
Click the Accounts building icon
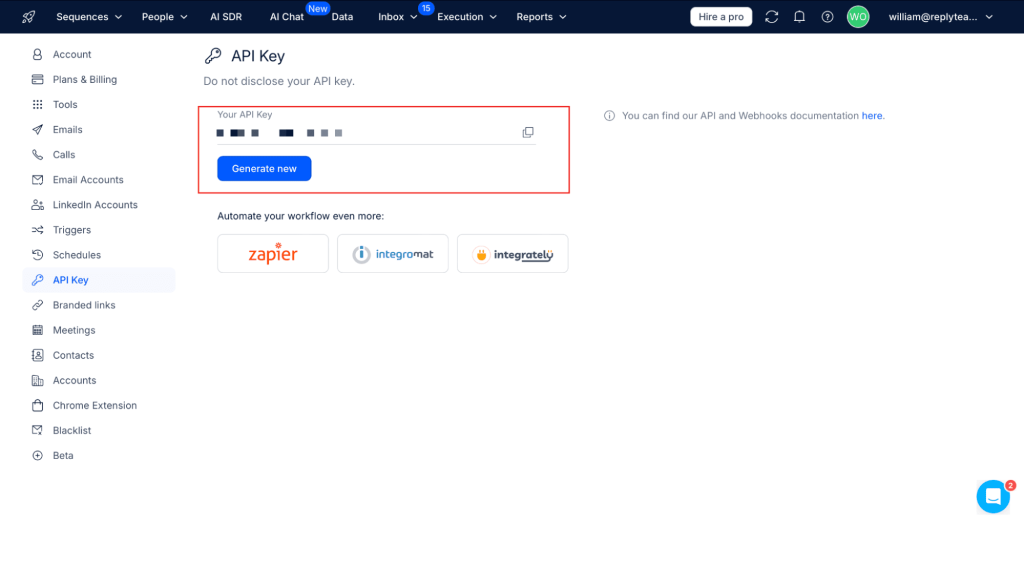pyautogui.click(x=37, y=380)
